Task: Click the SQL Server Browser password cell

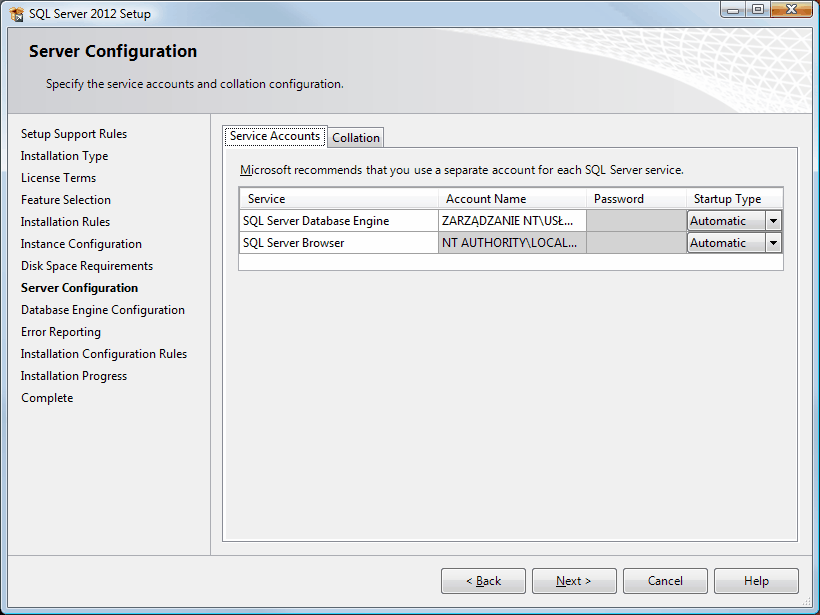Action: pos(636,243)
